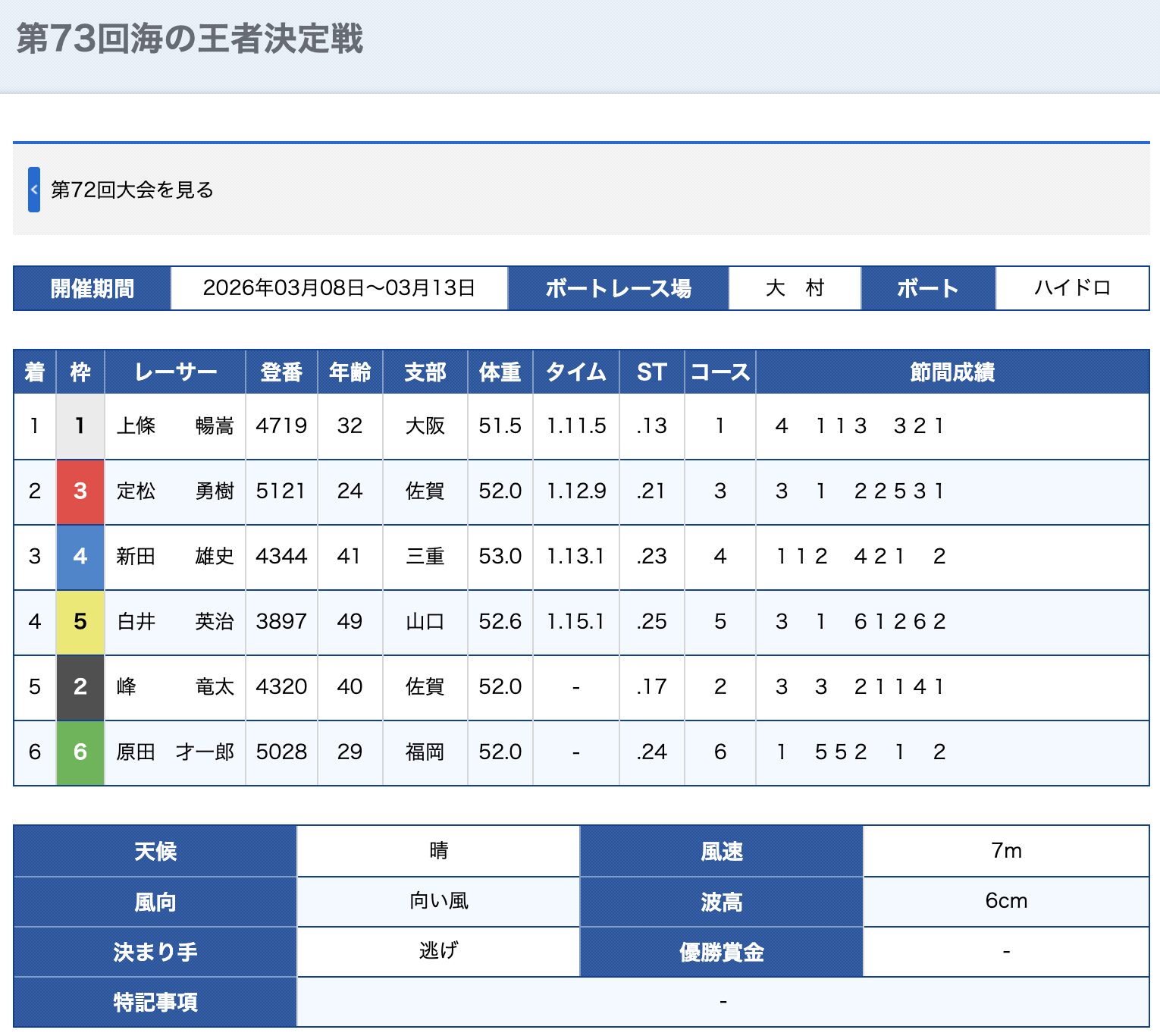
Task: Click the red frame number 3 cell
Action: (80, 491)
